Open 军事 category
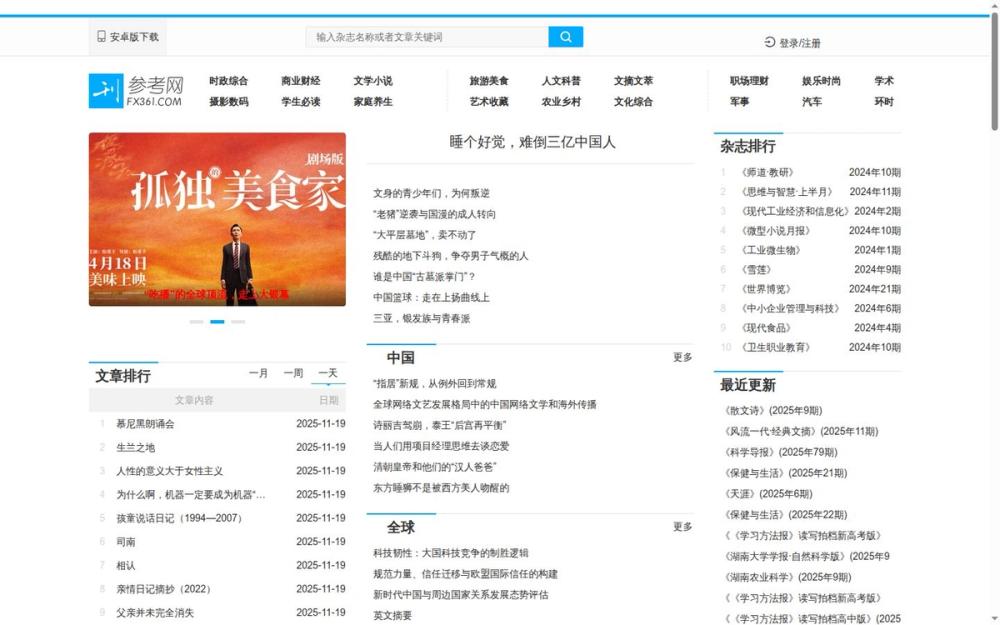1000x625 pixels. coord(740,101)
